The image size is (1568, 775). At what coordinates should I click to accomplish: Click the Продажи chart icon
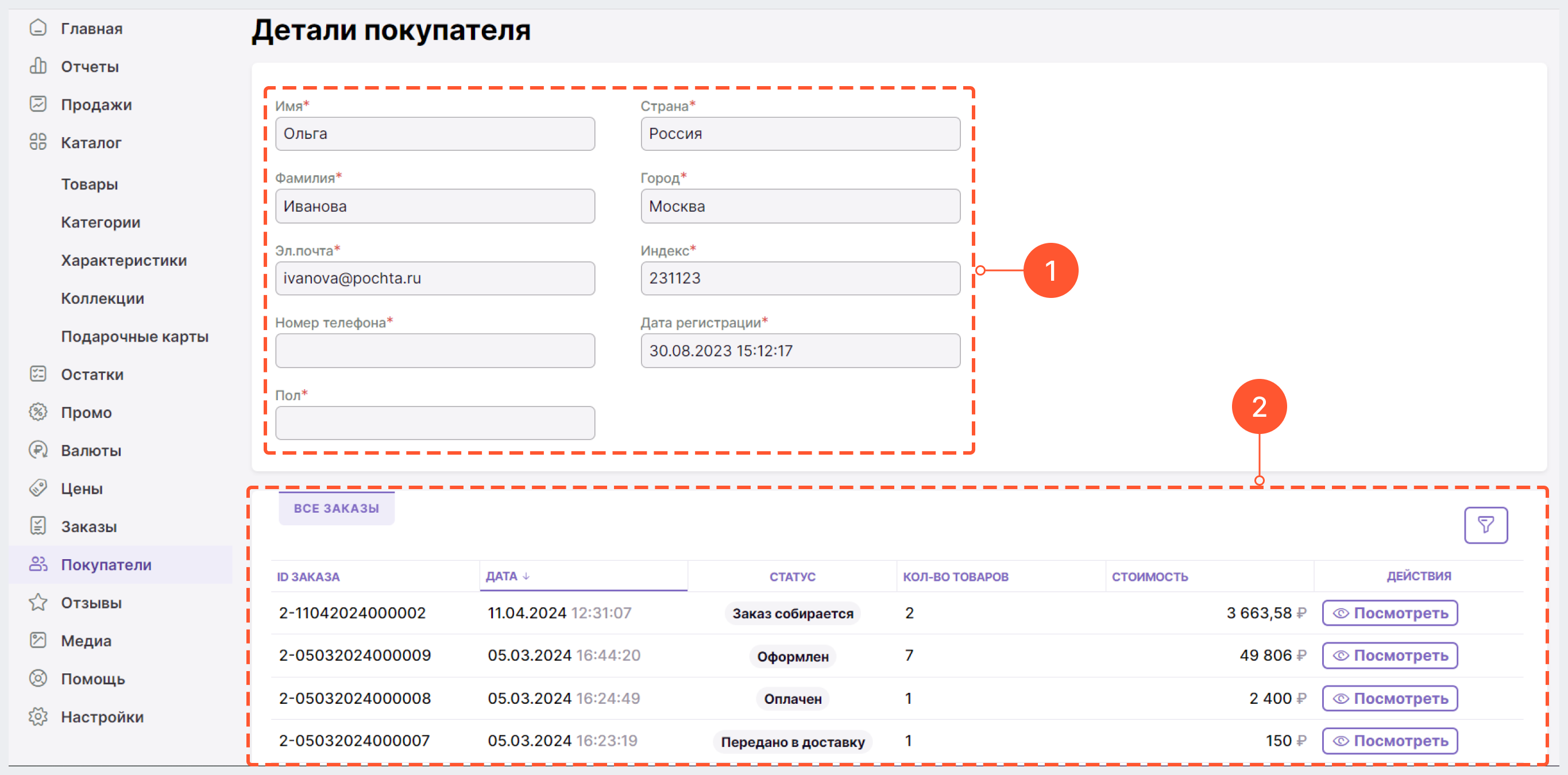coord(38,104)
